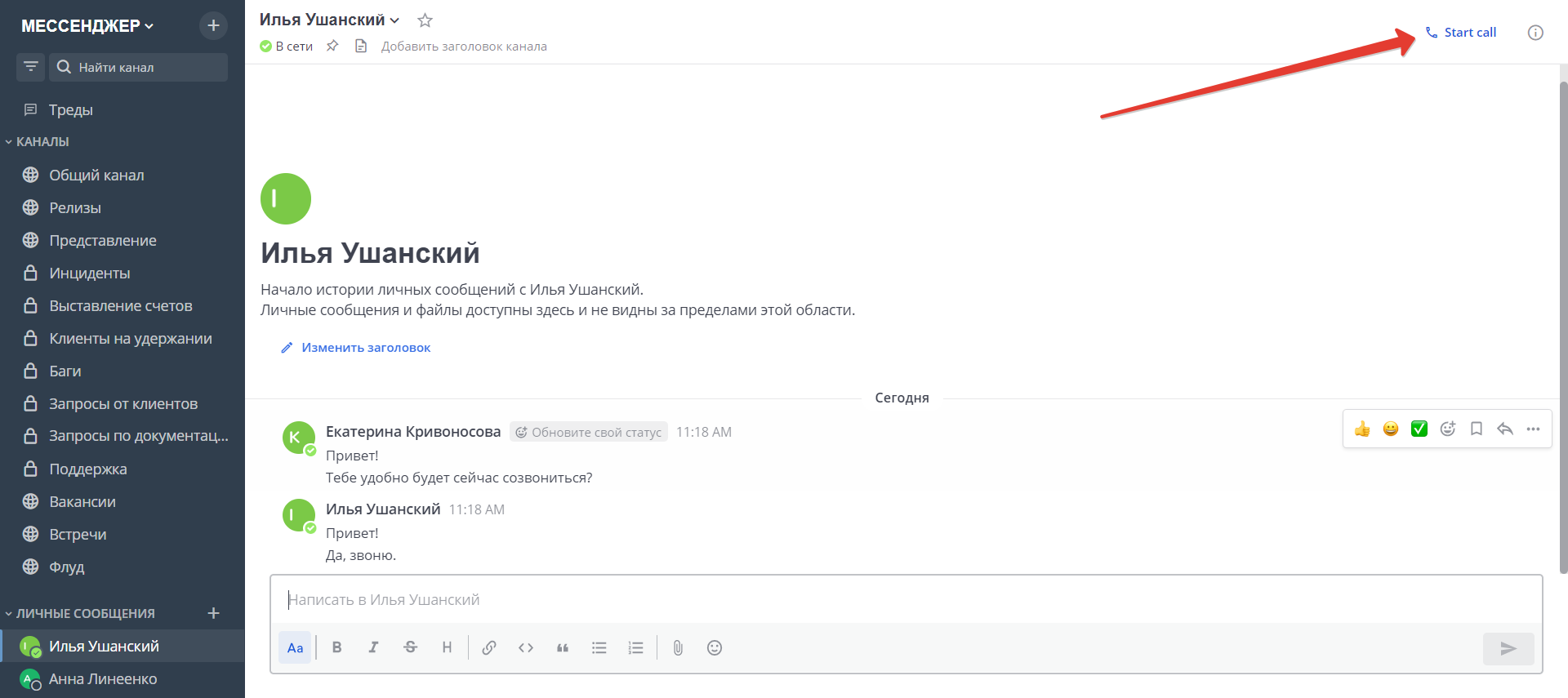1568x698 pixels.
Task: Open Баги channel
Action: click(x=122, y=371)
